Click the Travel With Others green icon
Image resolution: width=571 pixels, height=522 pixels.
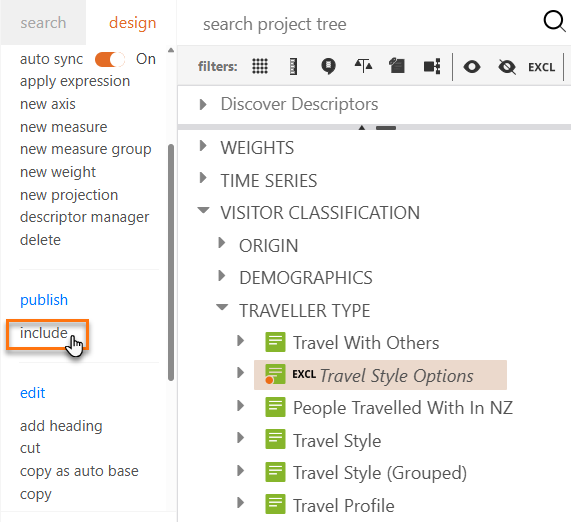coord(275,342)
